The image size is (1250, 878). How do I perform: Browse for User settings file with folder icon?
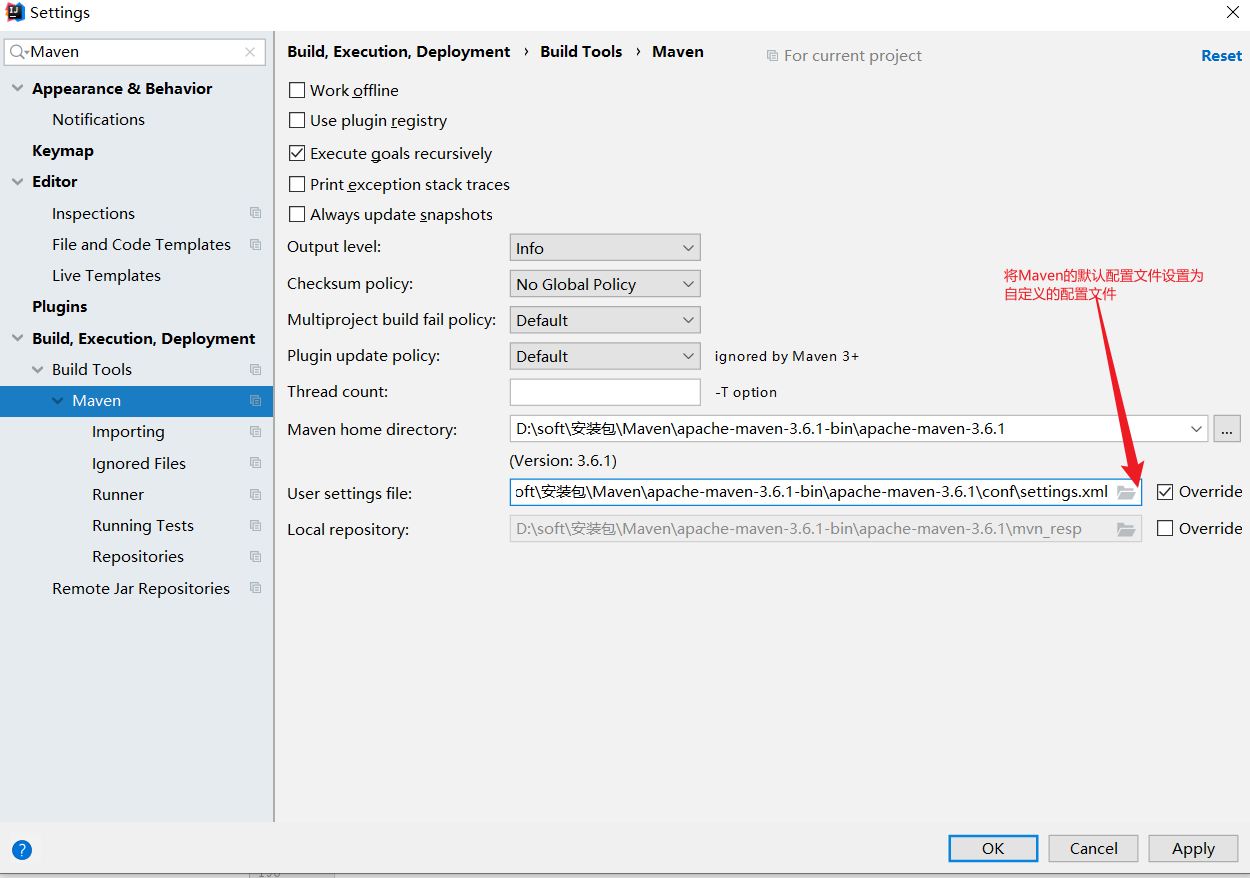pos(1126,492)
